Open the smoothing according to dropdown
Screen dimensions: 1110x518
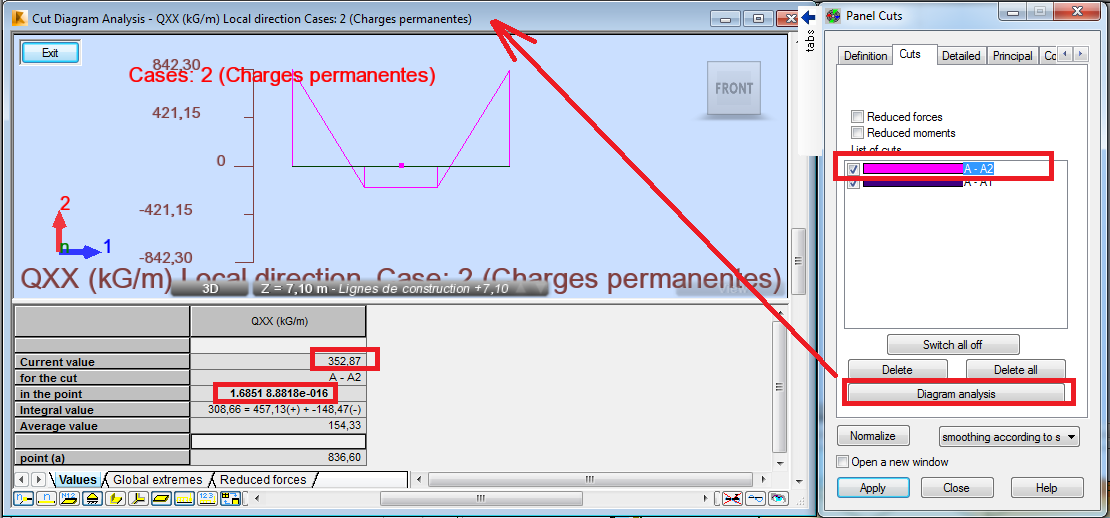[x=1009, y=437]
